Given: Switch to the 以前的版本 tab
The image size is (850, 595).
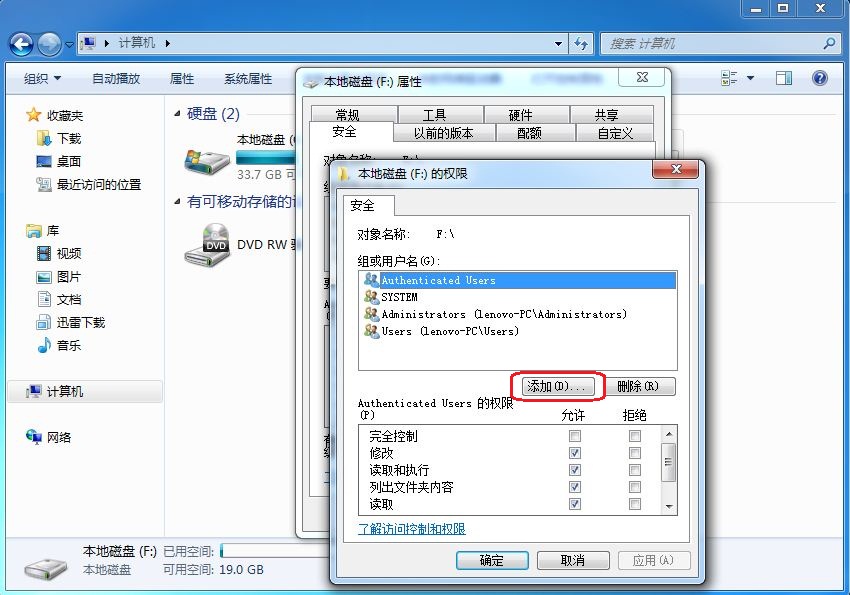Looking at the screenshot, I should [x=443, y=133].
